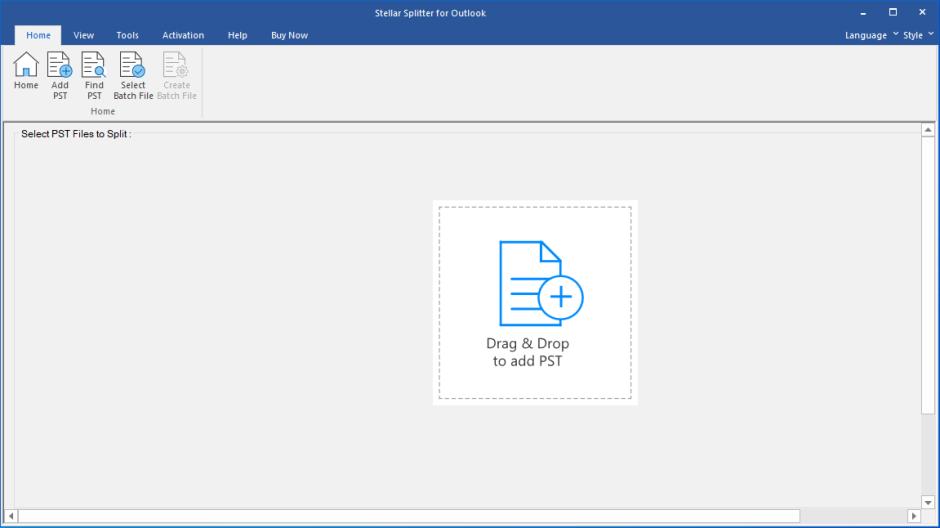Click the Drag & Drop to add PST text

pos(528,352)
